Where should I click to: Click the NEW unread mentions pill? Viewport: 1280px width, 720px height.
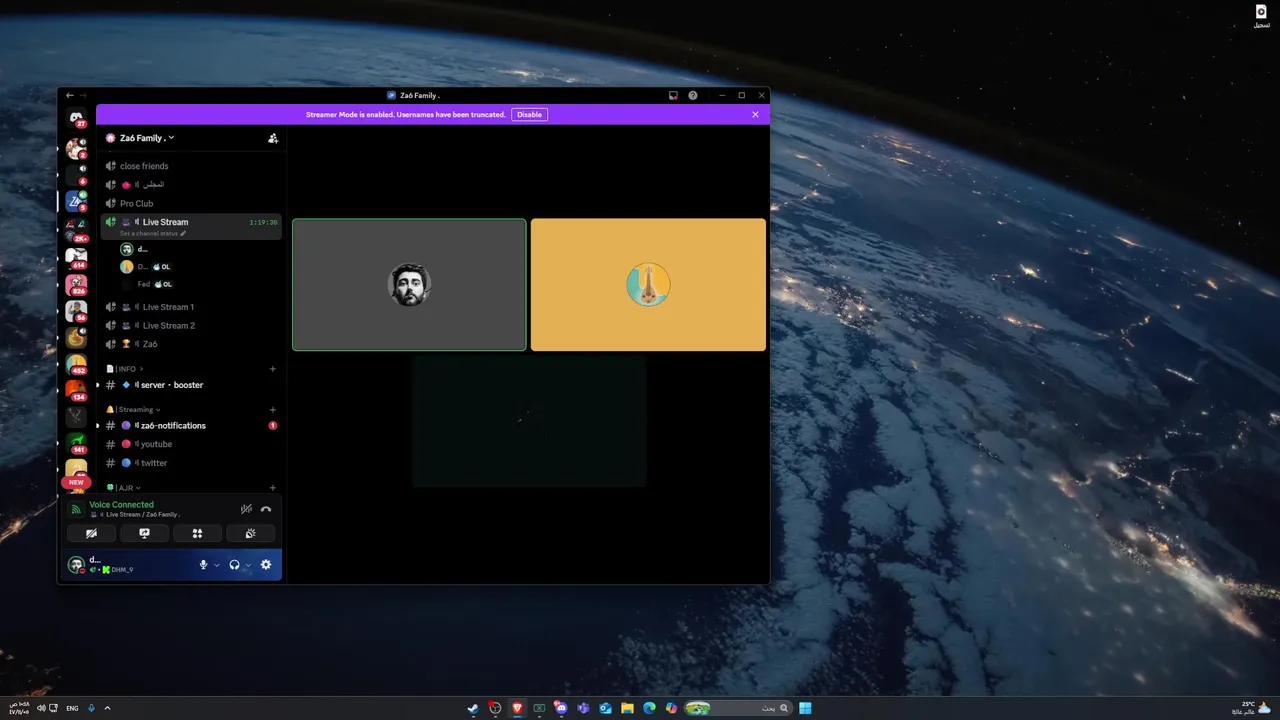76,482
